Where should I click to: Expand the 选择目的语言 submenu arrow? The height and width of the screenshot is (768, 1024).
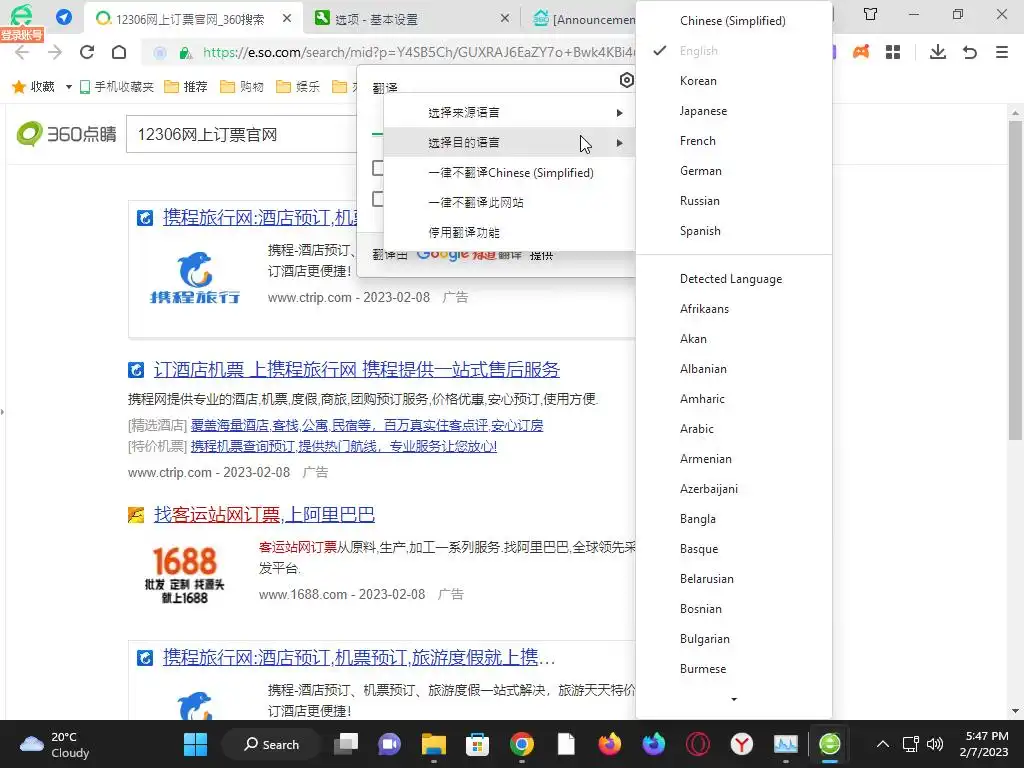pos(619,142)
